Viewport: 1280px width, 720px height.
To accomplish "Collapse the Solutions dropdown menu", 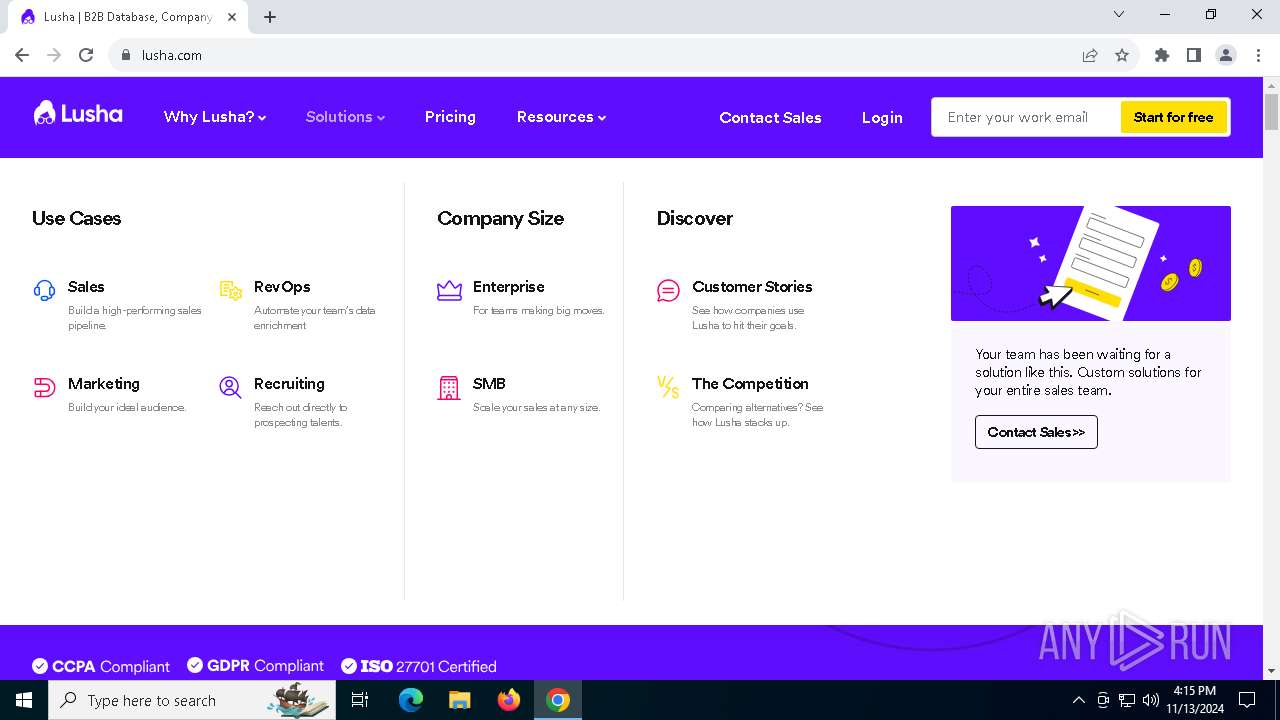I will [x=345, y=117].
